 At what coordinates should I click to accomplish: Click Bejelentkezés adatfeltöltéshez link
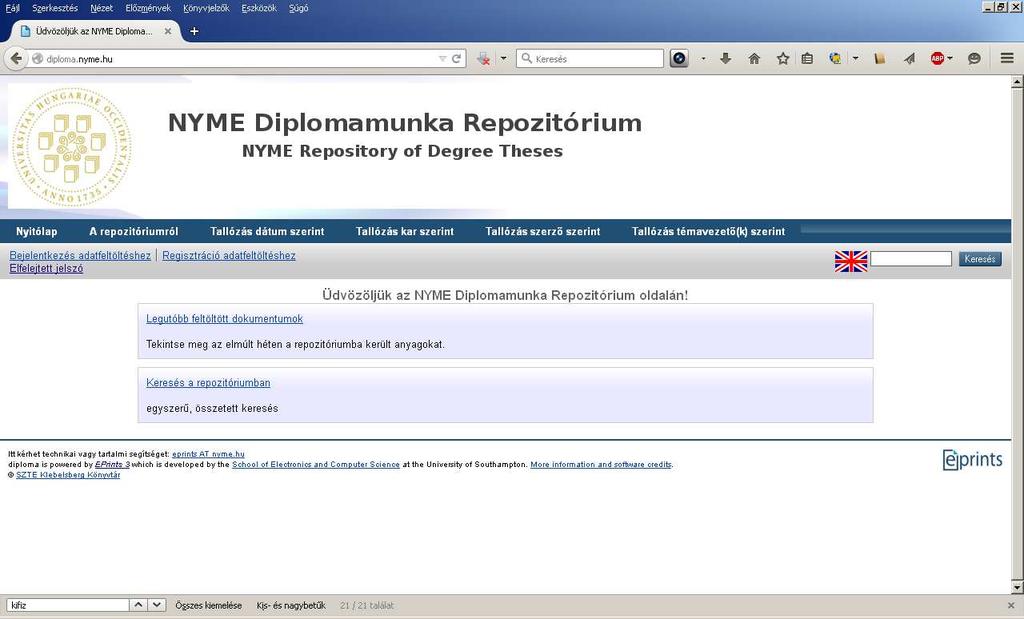click(80, 255)
